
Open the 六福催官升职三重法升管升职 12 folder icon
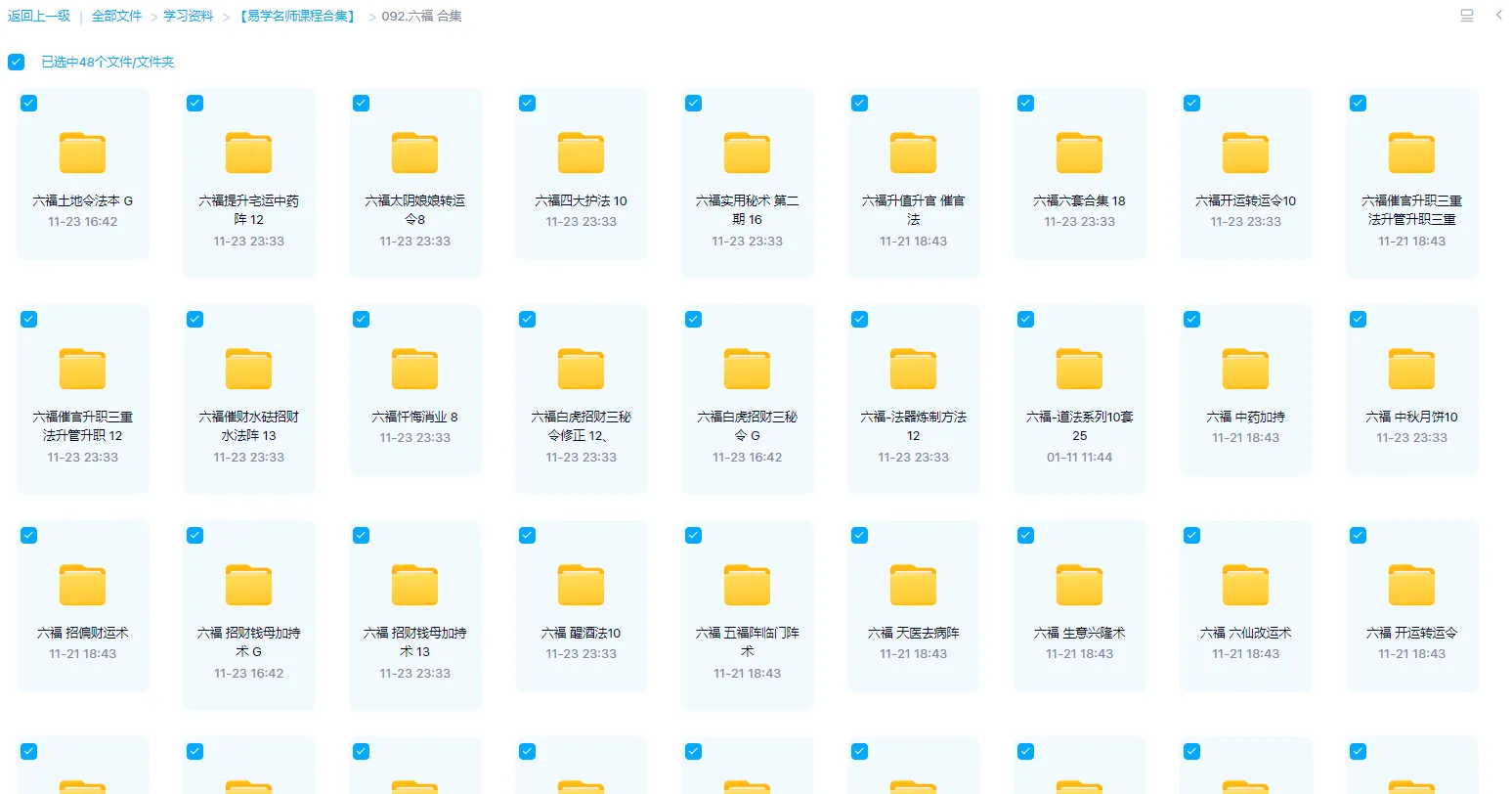tap(83, 370)
